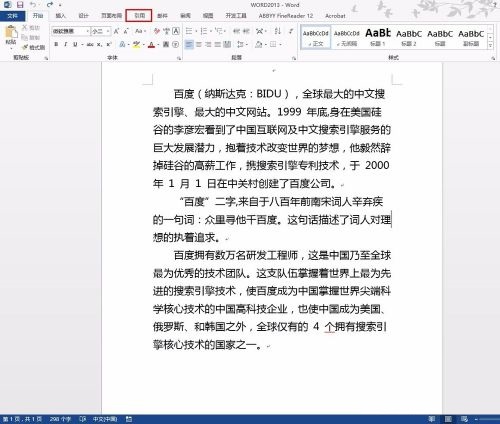
Task: Apply text effects to the selection
Action: point(122,44)
